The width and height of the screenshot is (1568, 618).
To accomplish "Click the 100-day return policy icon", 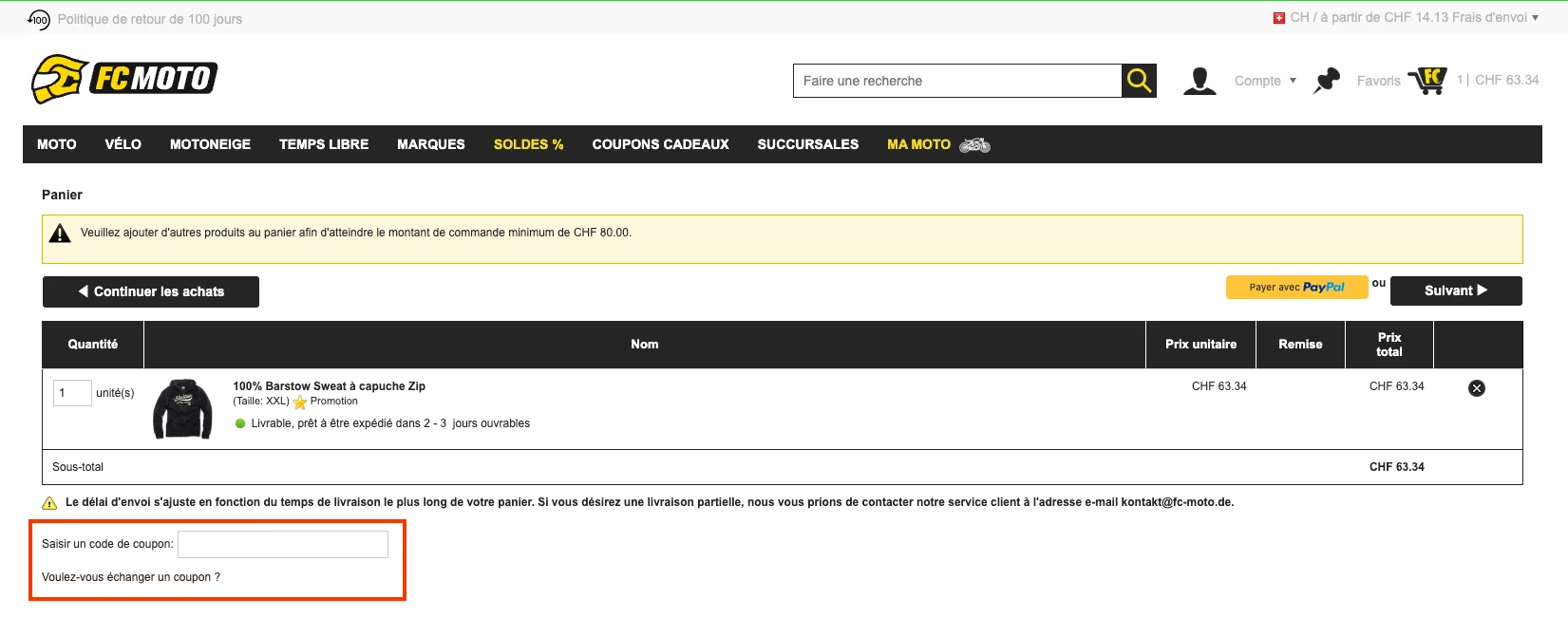I will [38, 19].
